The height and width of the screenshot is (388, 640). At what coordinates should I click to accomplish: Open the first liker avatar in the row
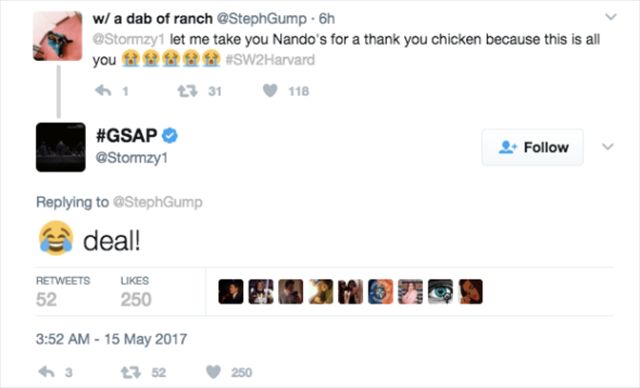click(231, 292)
